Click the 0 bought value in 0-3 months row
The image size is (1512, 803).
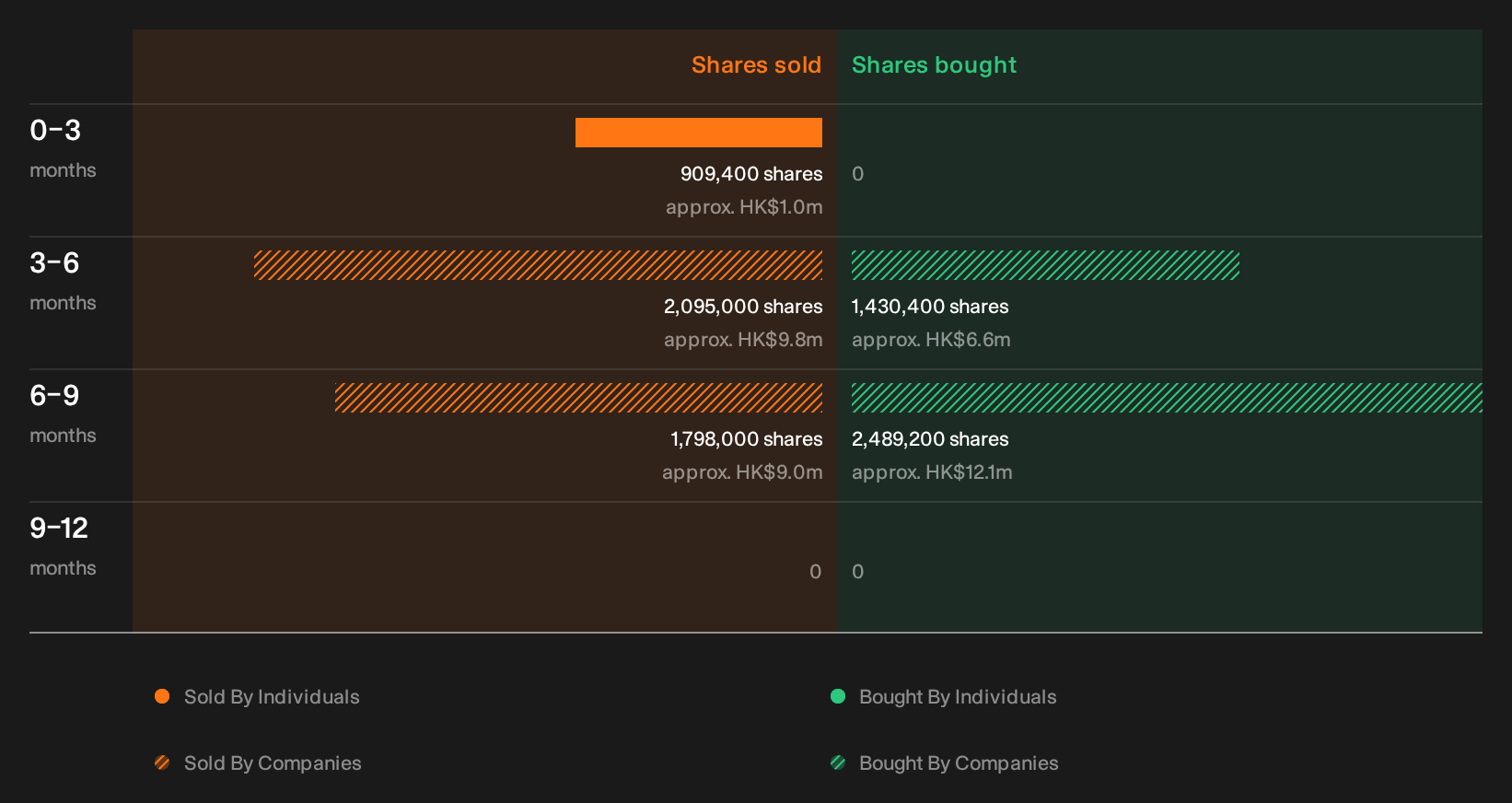tap(858, 174)
